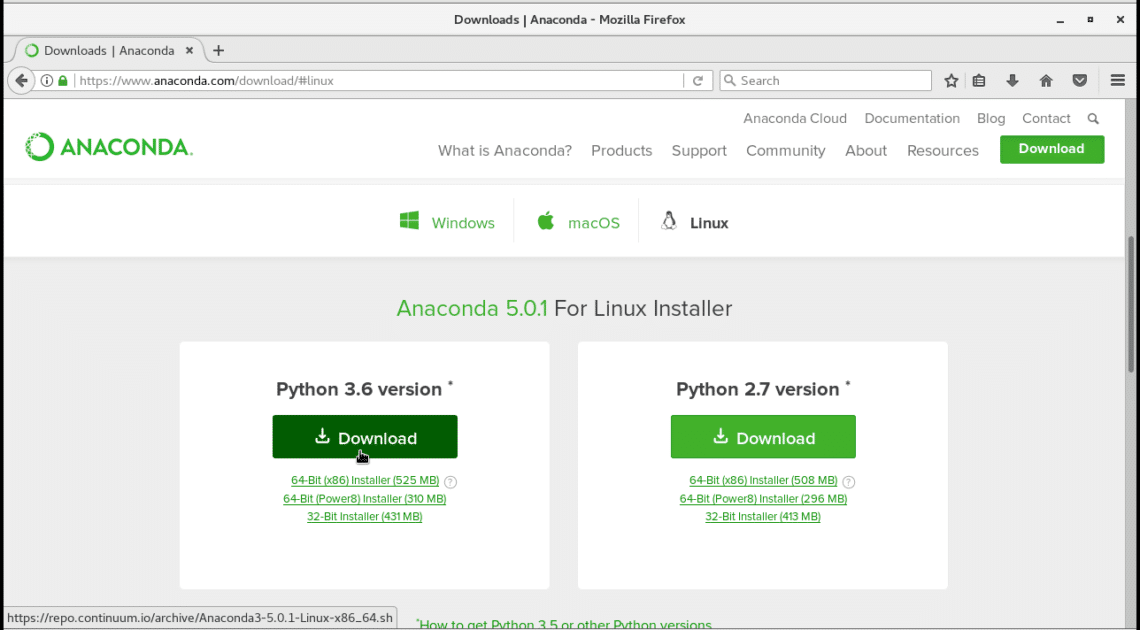Click 32-Bit Installer (413 MB) link

pos(763,517)
